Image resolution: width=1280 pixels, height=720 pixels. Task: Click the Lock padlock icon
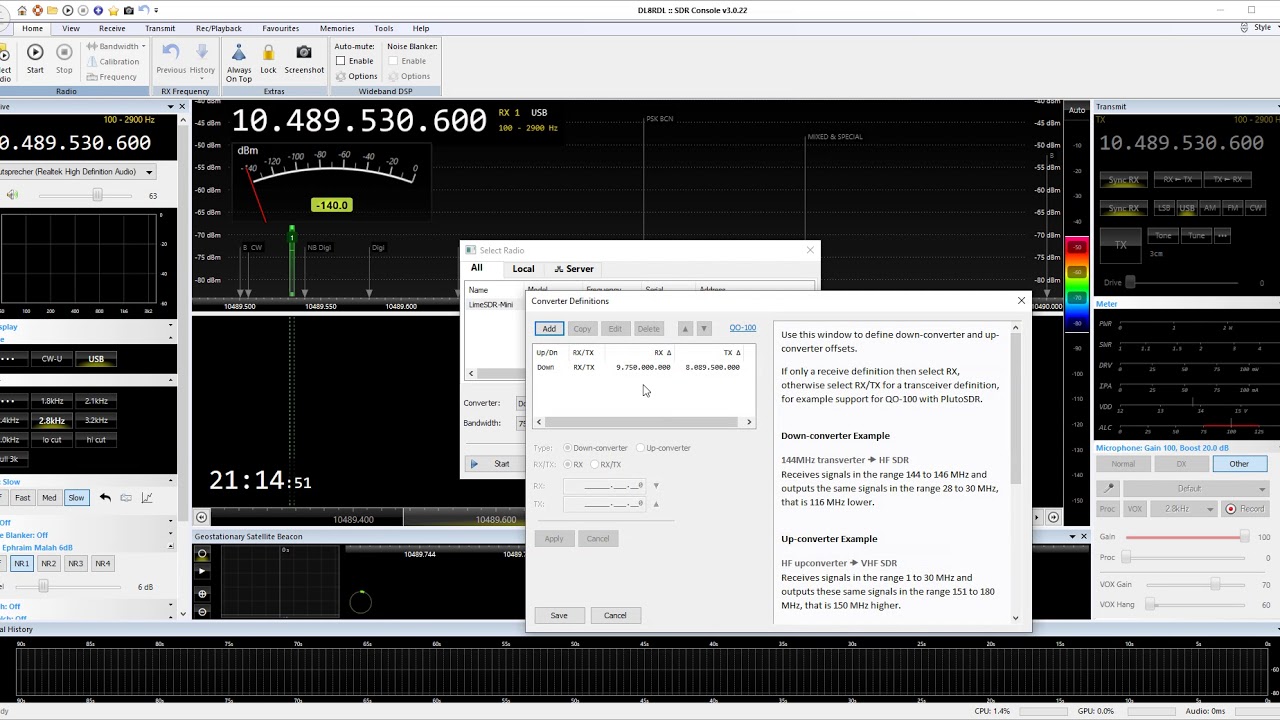(268, 53)
